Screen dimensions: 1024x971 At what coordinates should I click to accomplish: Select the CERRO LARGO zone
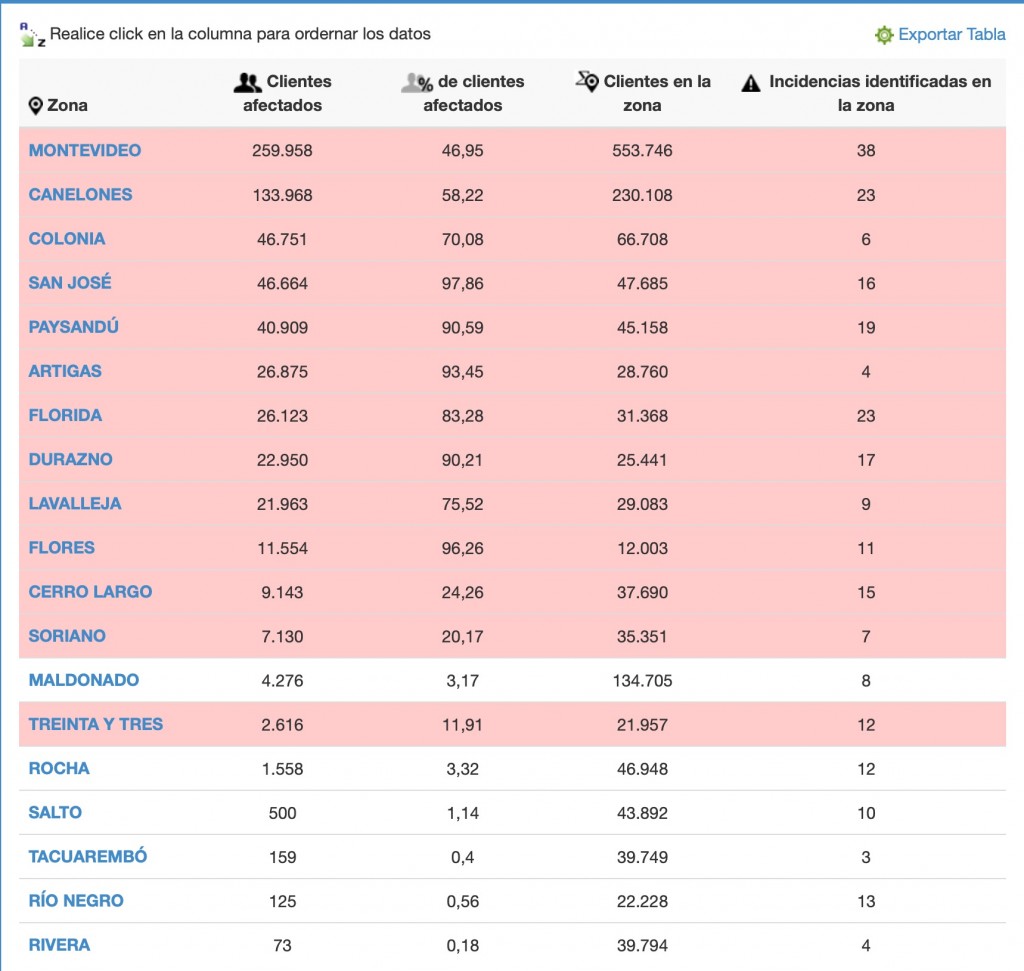point(90,592)
